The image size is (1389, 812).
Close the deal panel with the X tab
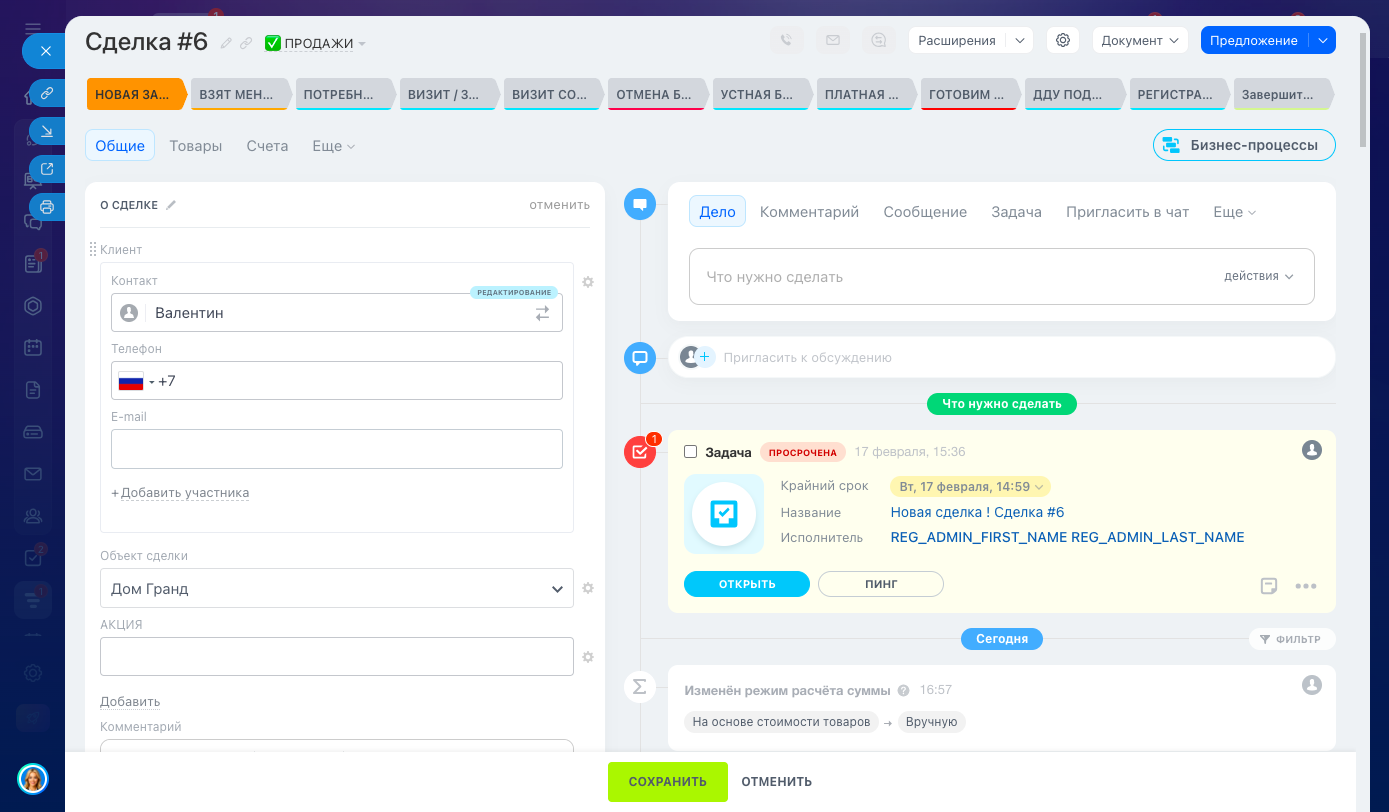(x=45, y=50)
